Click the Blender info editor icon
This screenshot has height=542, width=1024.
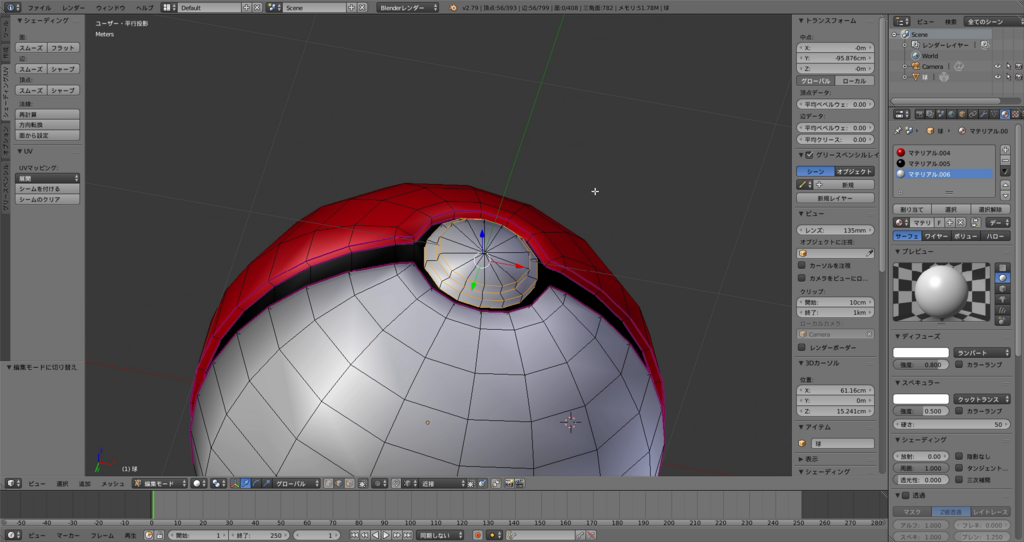pos(11,7)
